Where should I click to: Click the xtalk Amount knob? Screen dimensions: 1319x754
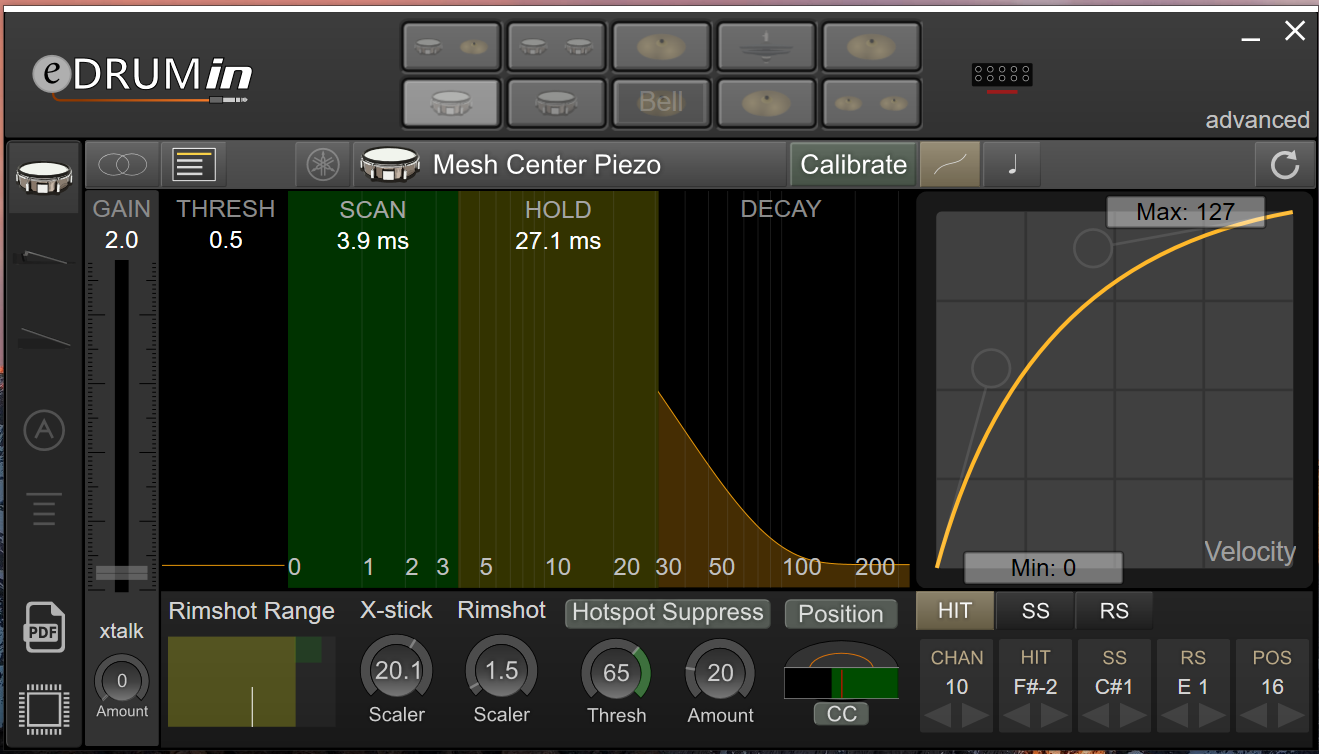coord(122,681)
